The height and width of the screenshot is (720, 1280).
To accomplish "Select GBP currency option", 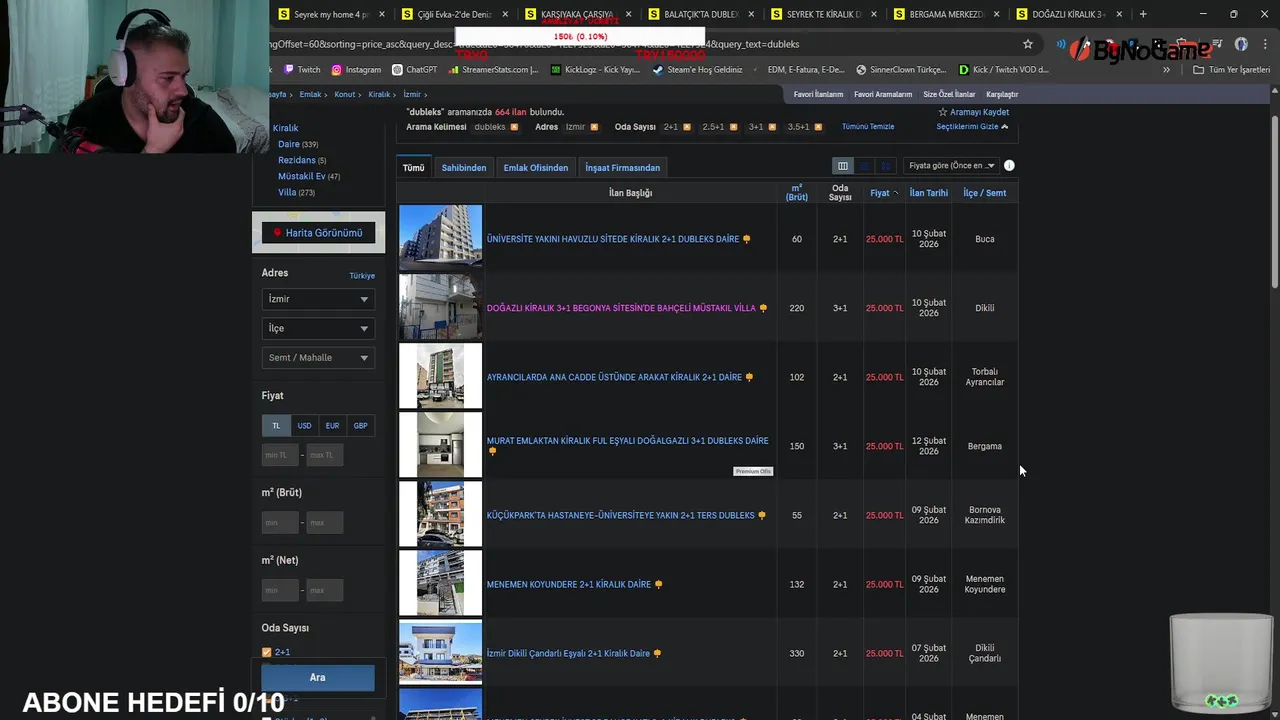I will (x=360, y=426).
